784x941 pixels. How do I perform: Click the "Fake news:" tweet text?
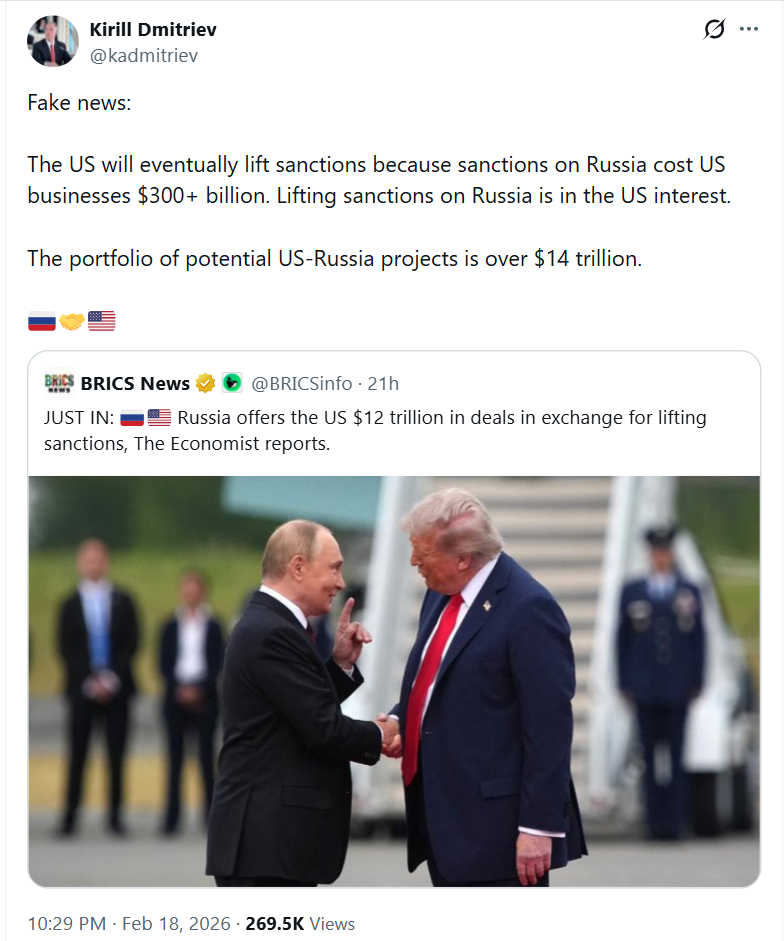(78, 102)
